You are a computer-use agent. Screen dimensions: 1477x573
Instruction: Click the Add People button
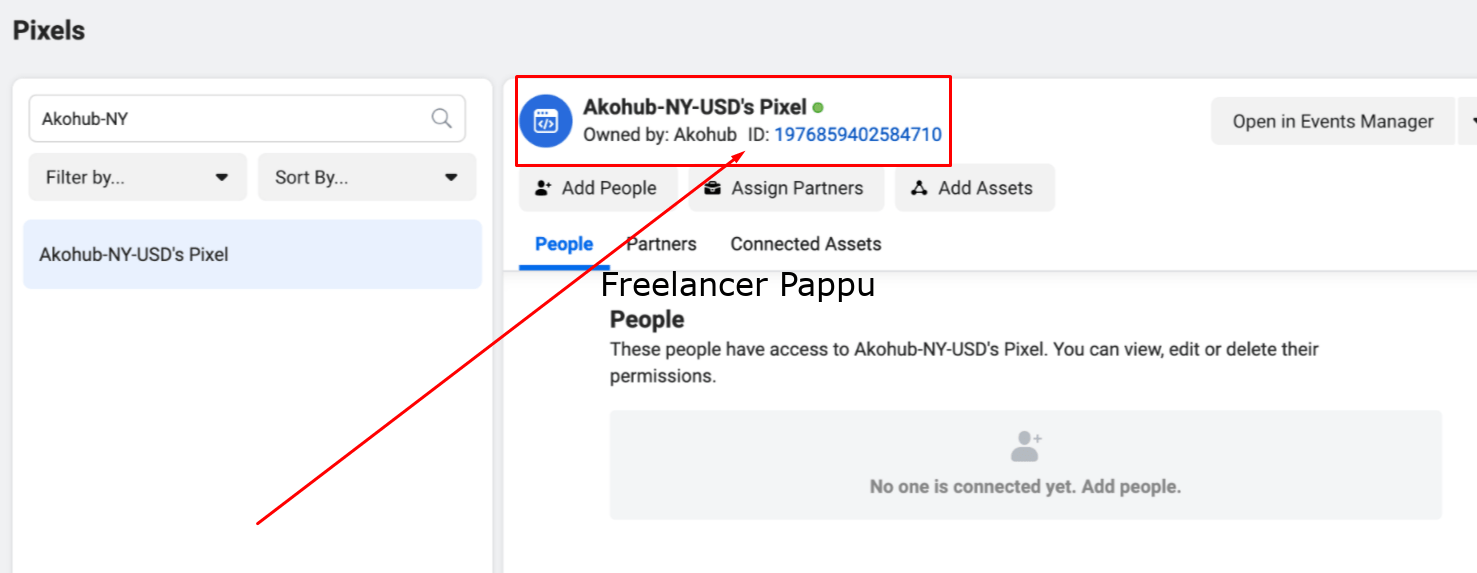596,188
